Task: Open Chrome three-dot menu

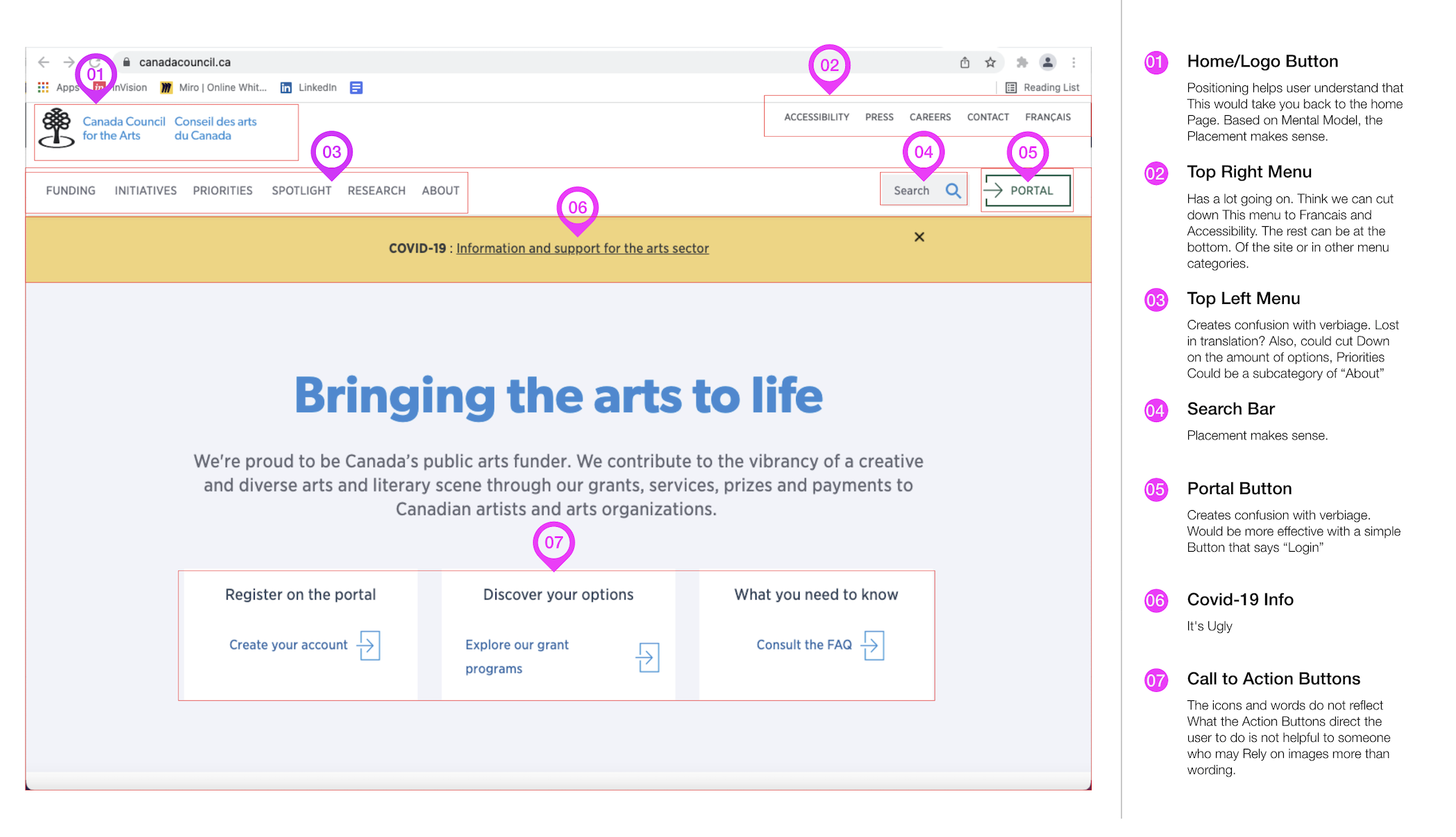Action: [x=1074, y=62]
